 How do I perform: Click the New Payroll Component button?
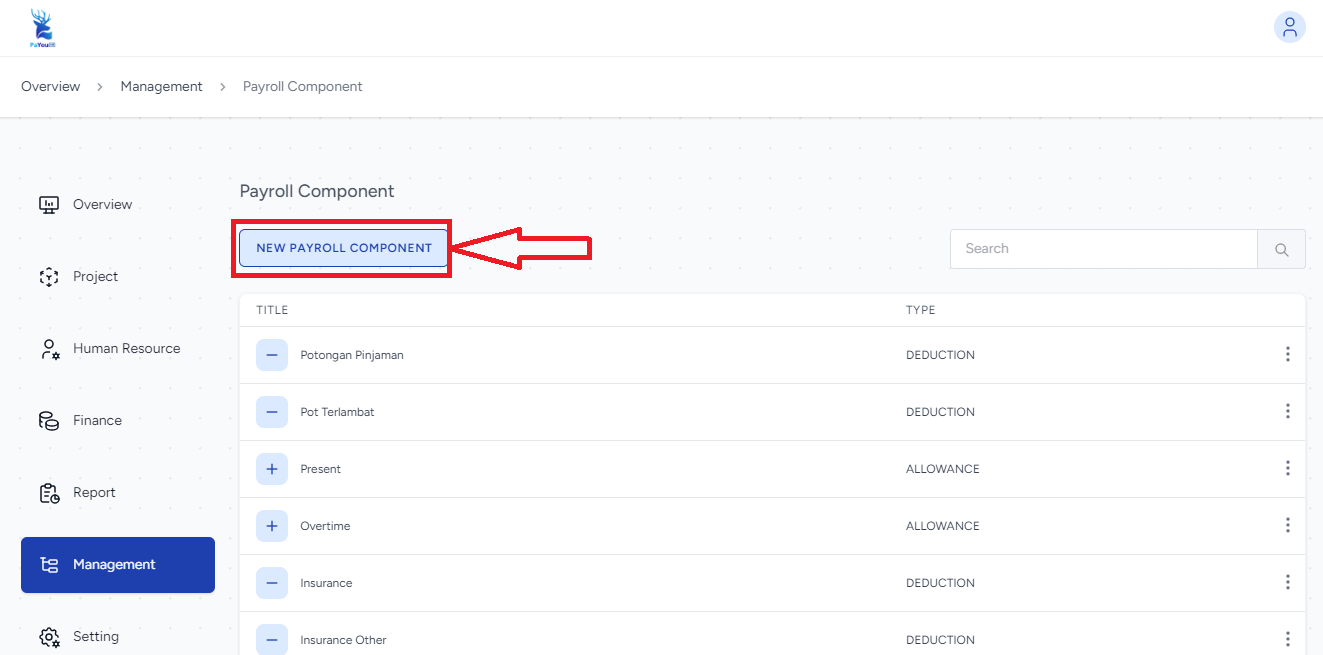[x=344, y=248]
